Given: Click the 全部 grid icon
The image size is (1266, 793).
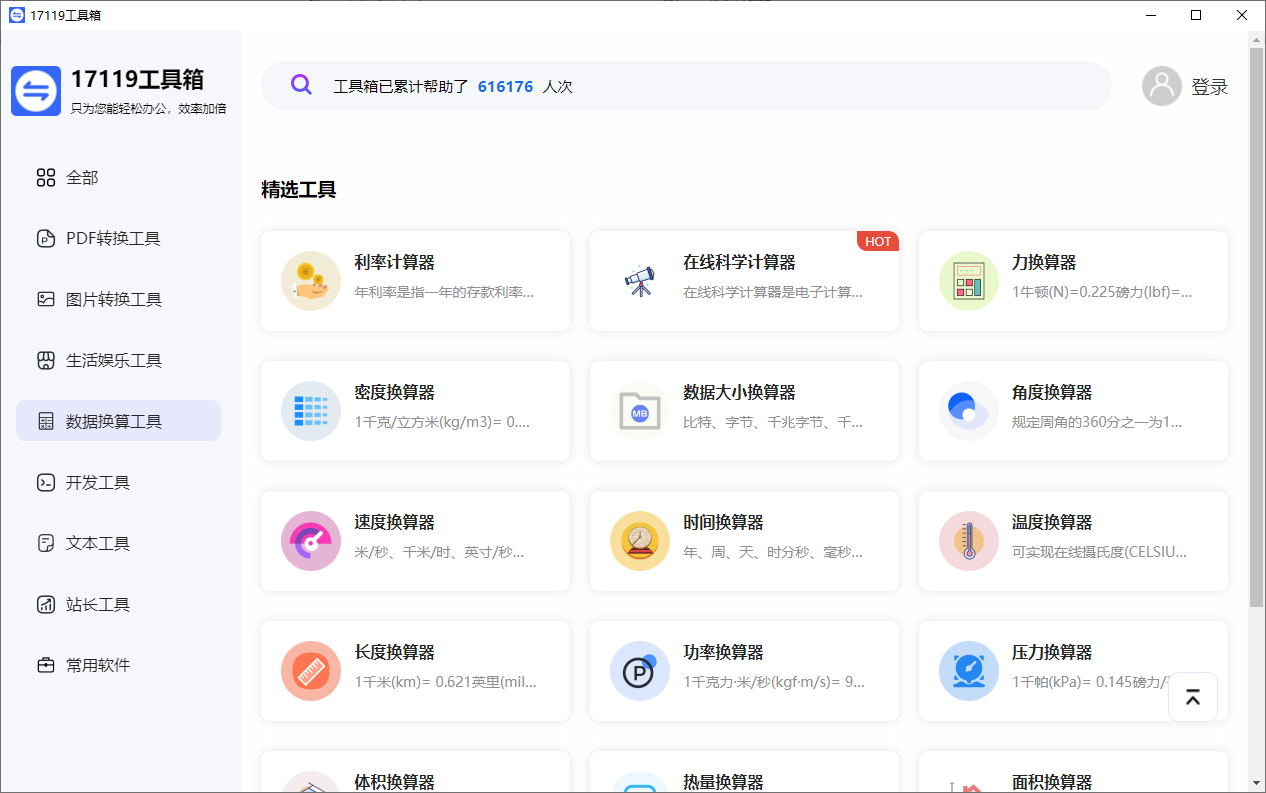Looking at the screenshot, I should (x=46, y=178).
